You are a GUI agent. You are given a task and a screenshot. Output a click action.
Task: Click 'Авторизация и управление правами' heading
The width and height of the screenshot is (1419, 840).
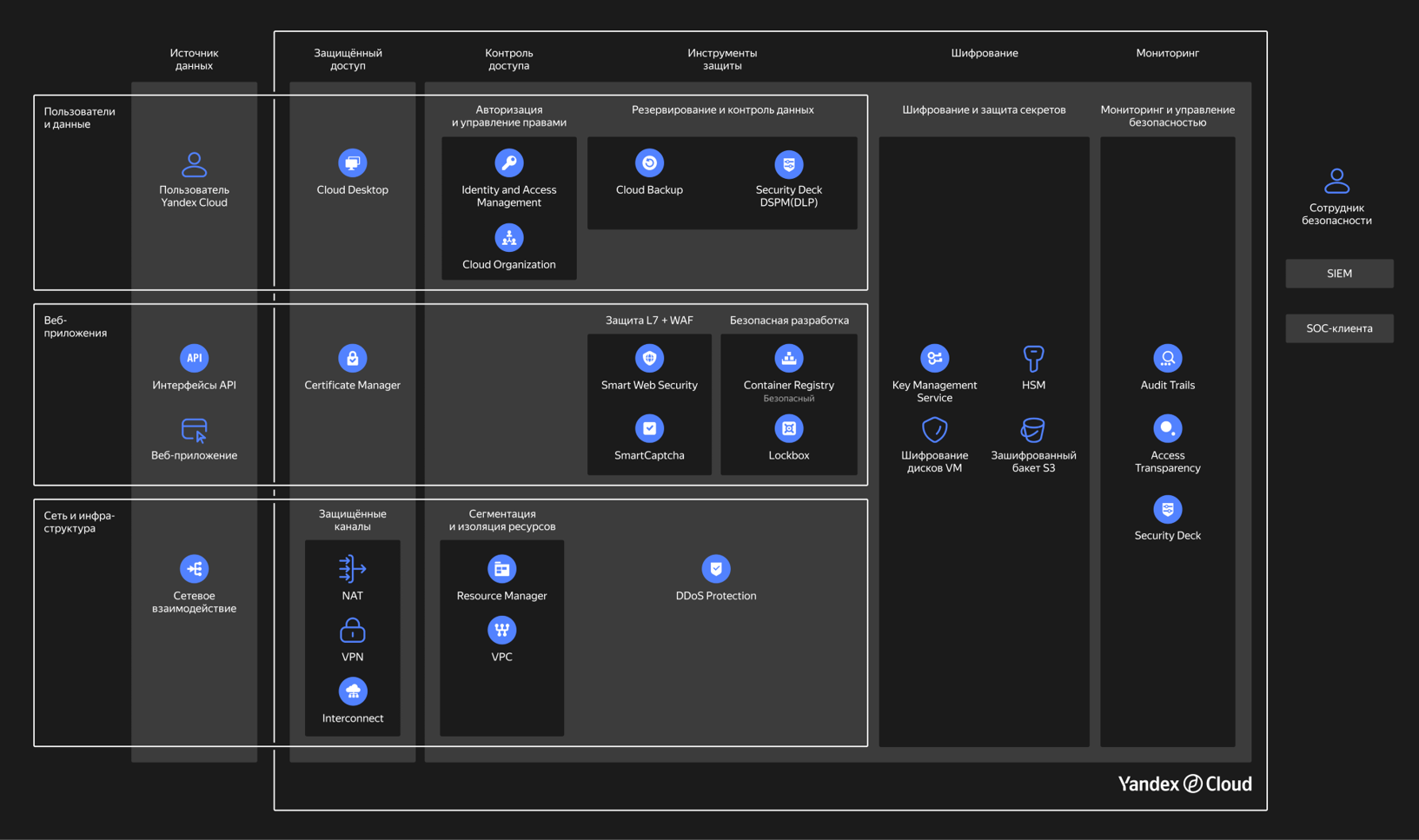point(508,116)
